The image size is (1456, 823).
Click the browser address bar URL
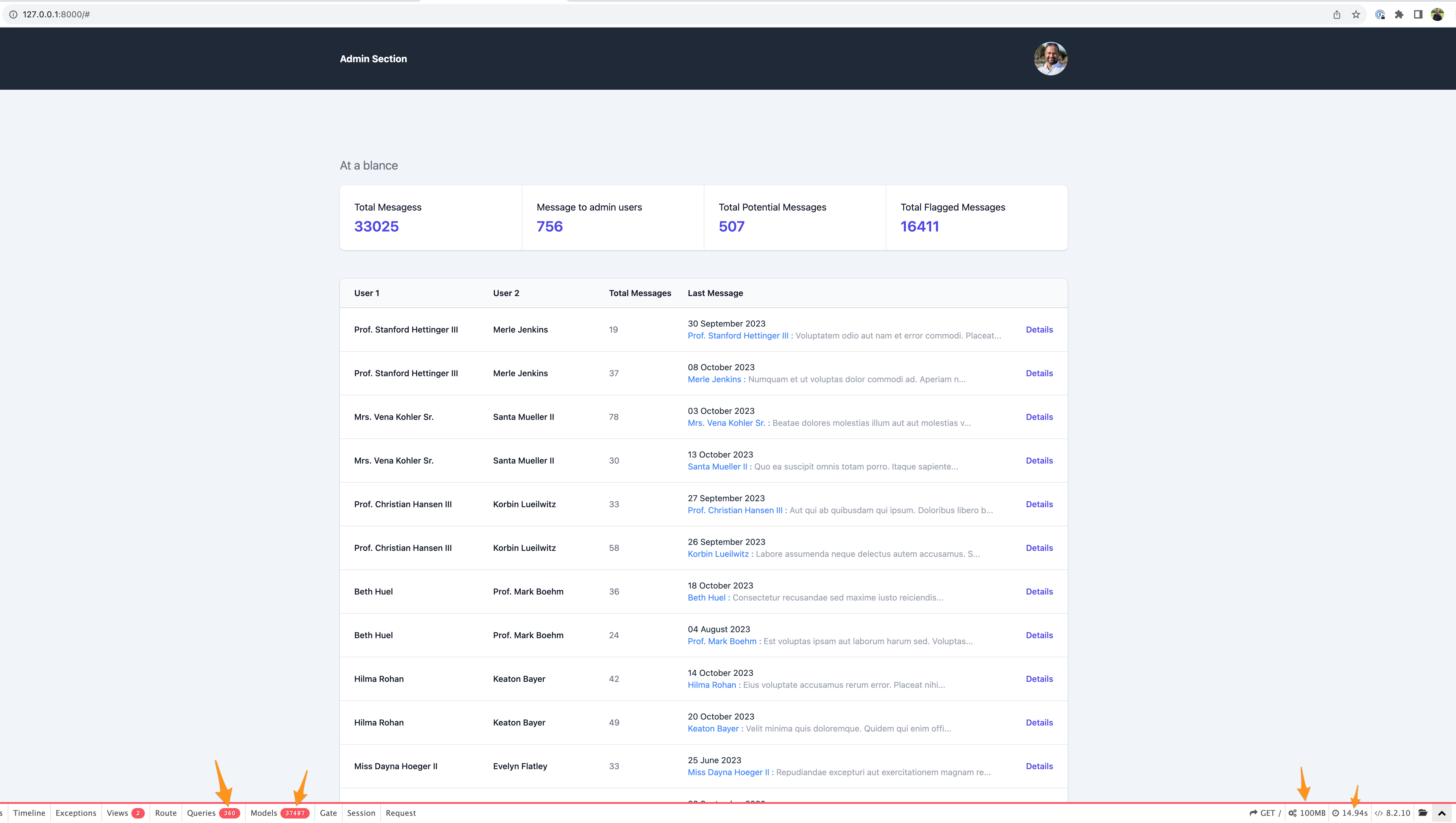[x=56, y=15]
